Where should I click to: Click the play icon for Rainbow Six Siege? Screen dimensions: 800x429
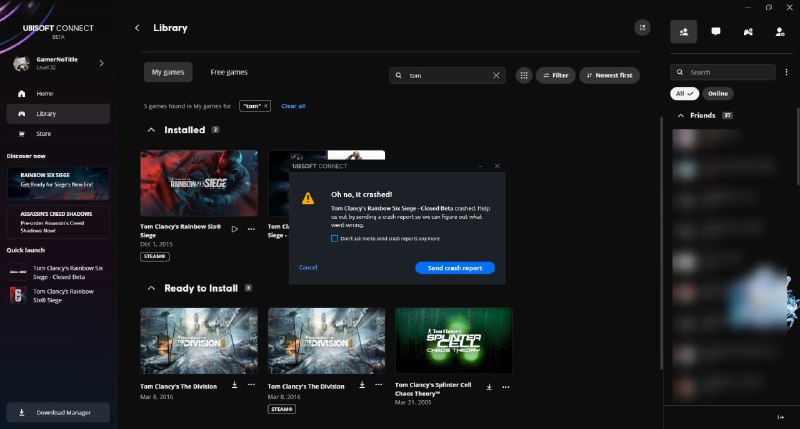234,228
